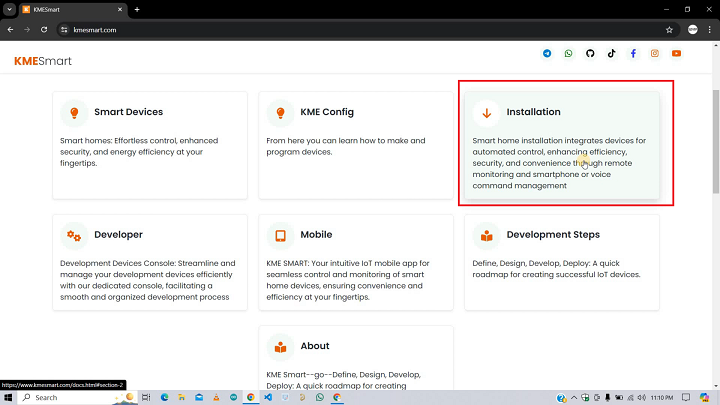Open VLC media player from the taskbar
The image size is (720, 405).
coord(216,398)
